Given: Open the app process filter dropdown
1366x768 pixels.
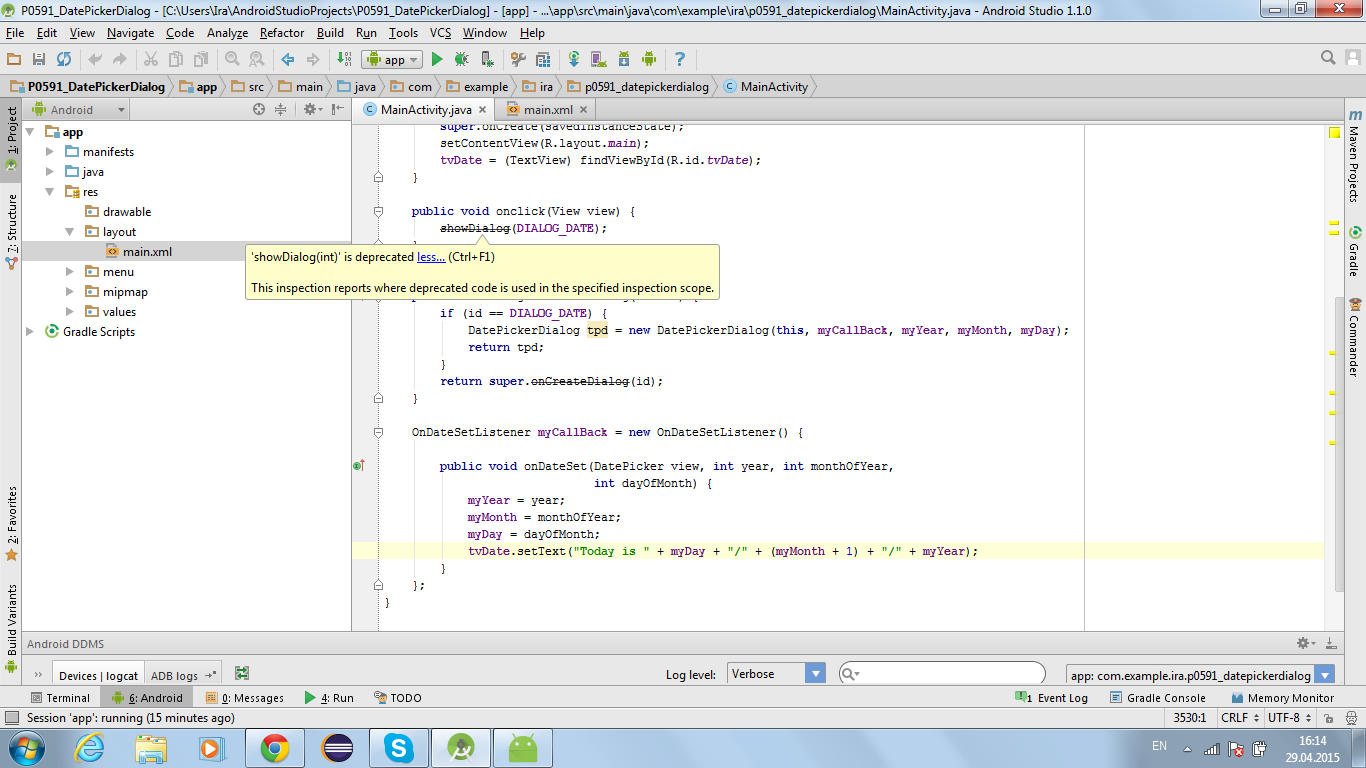Looking at the screenshot, I should pos(1201,675).
